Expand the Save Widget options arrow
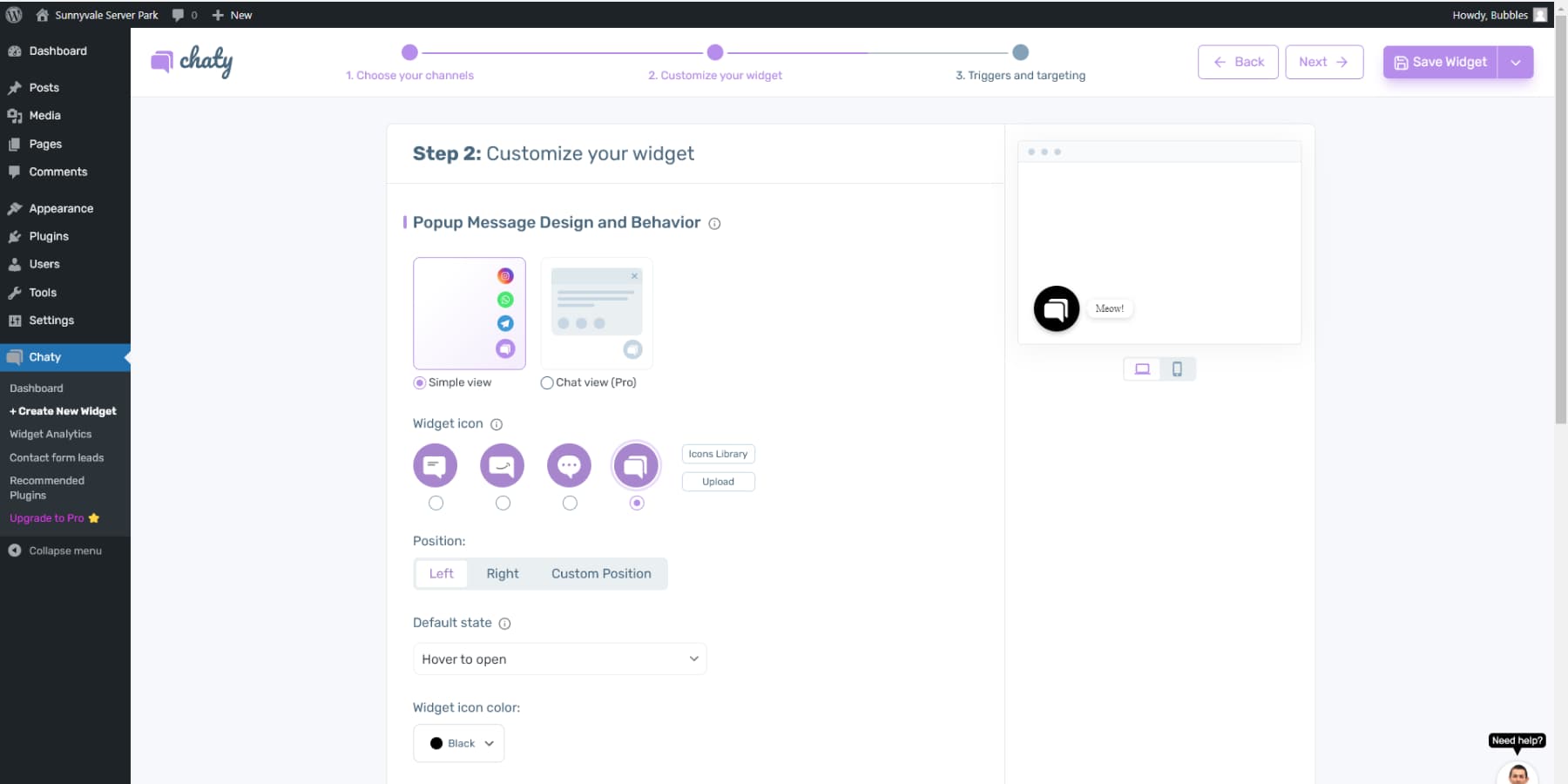The image size is (1568, 784). [1516, 62]
